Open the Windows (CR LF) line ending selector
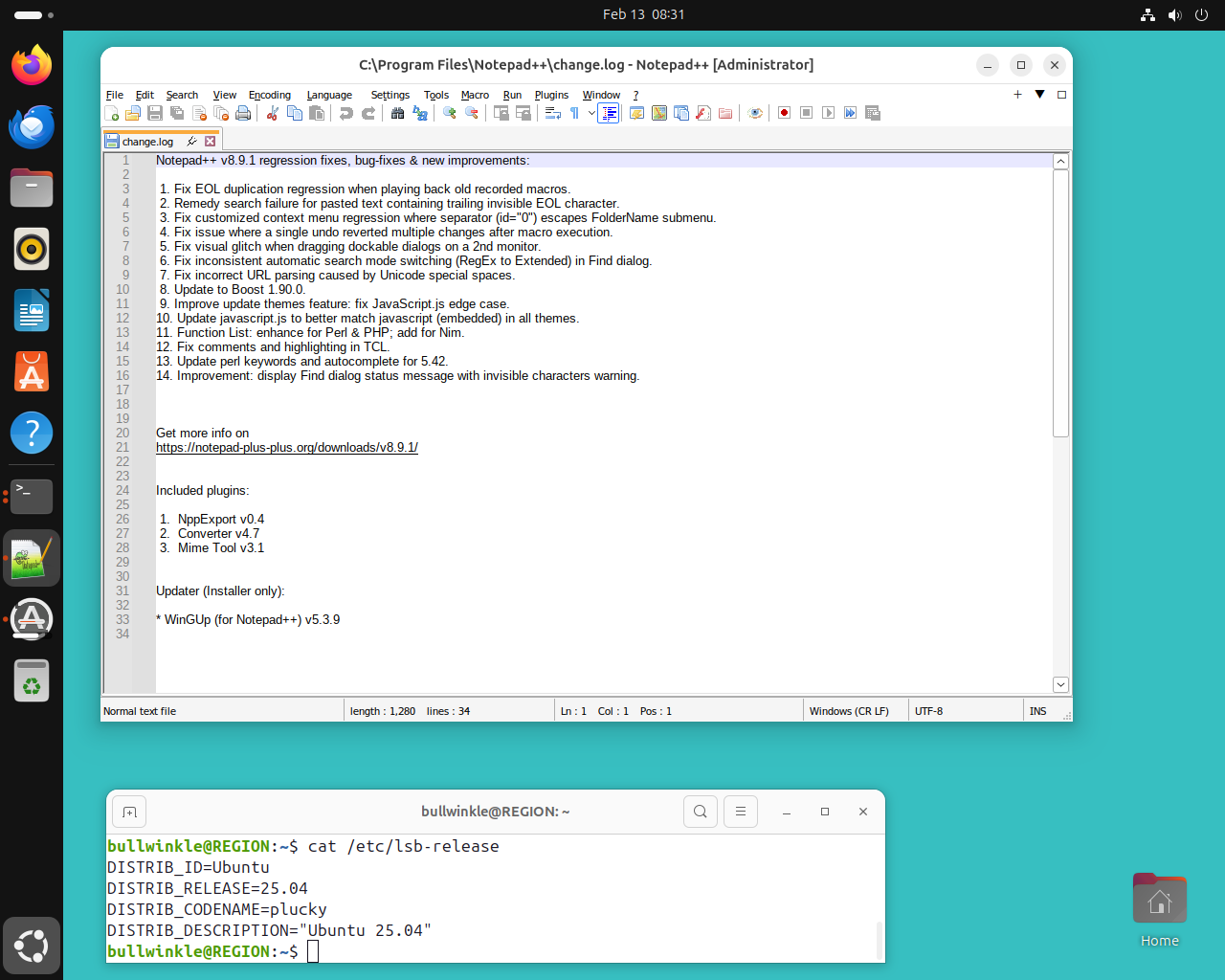 click(x=856, y=711)
